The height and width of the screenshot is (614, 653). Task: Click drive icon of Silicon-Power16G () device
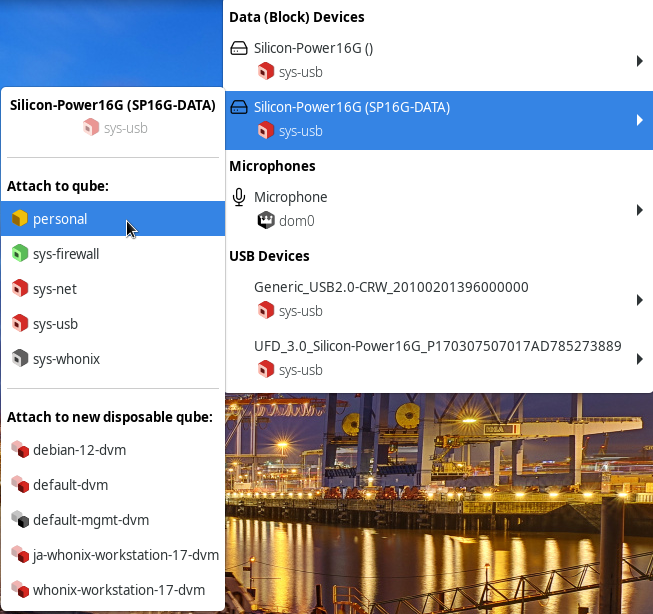[239, 48]
